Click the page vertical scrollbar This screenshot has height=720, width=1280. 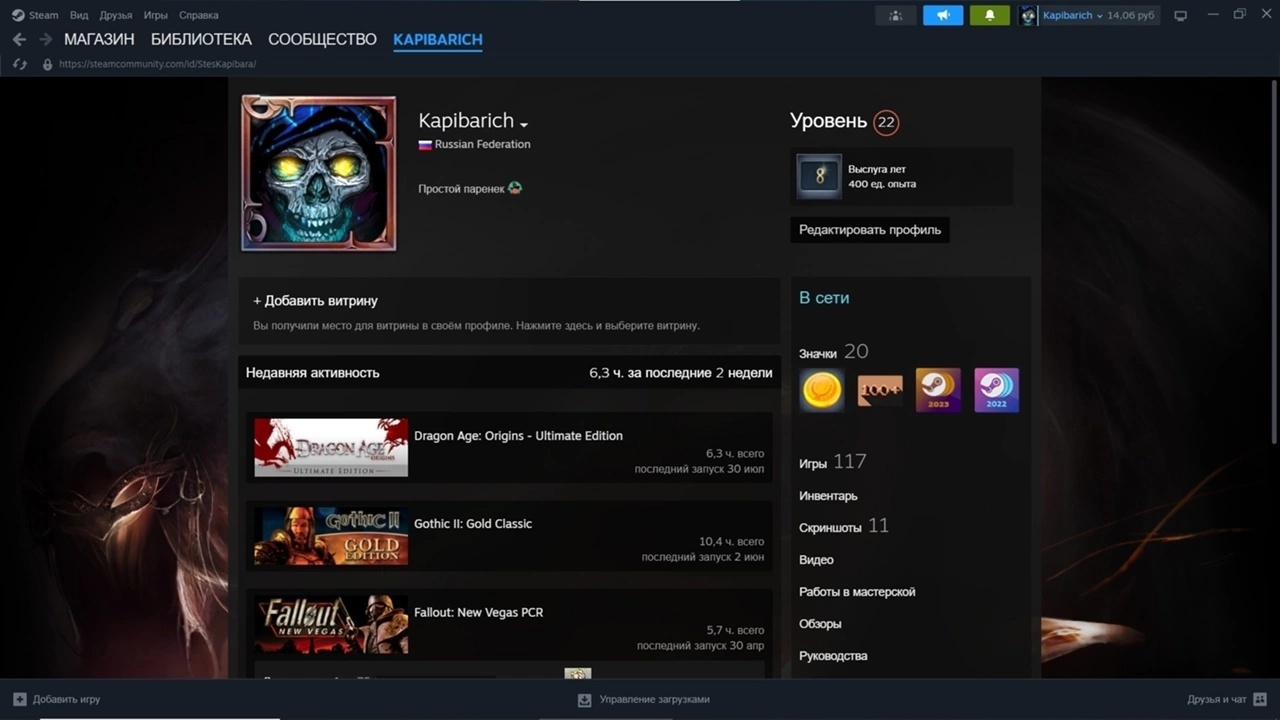(x=1274, y=260)
